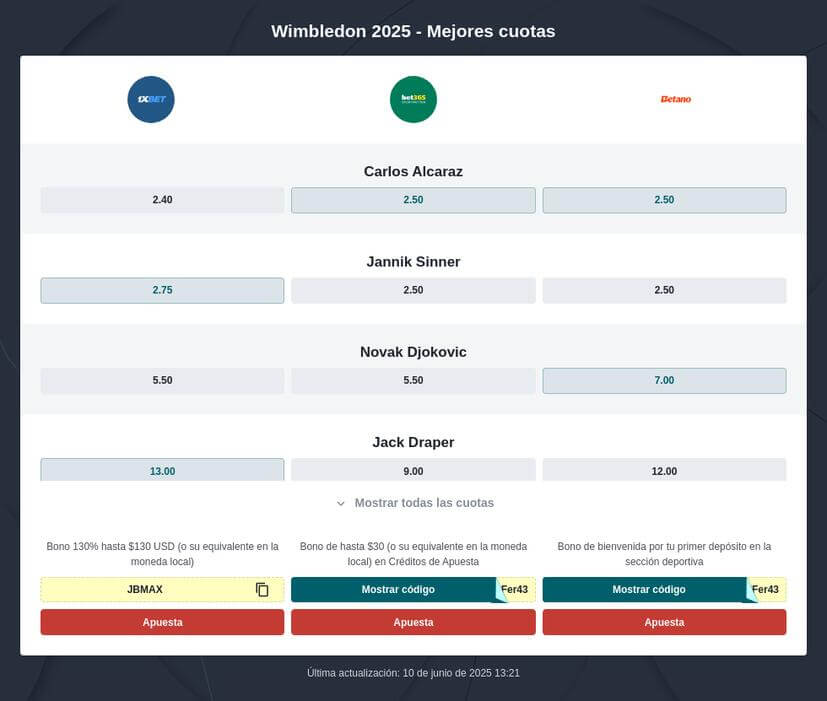Click Apuesta button under 1XBET

162,622
